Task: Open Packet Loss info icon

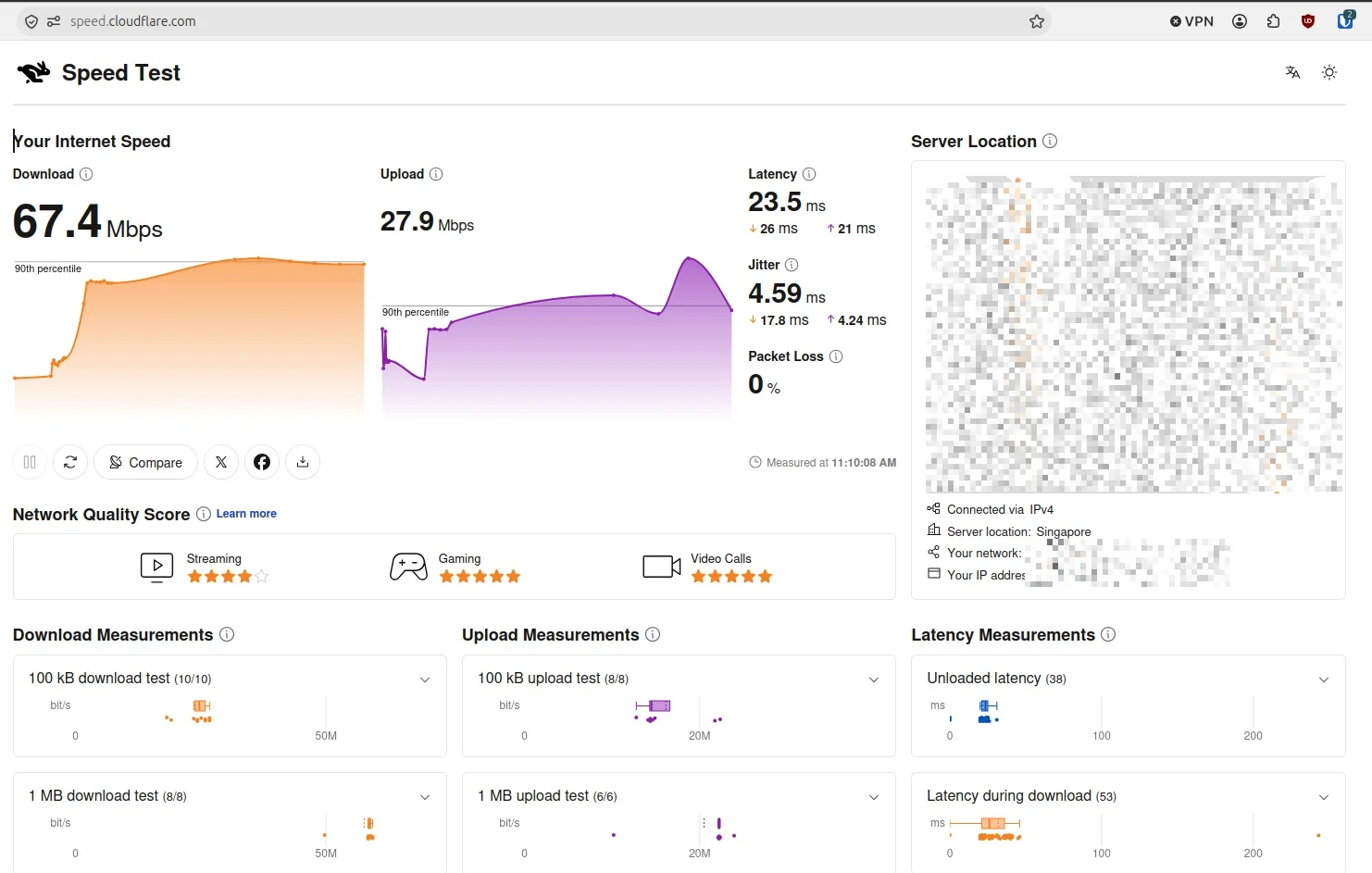Action: (836, 356)
